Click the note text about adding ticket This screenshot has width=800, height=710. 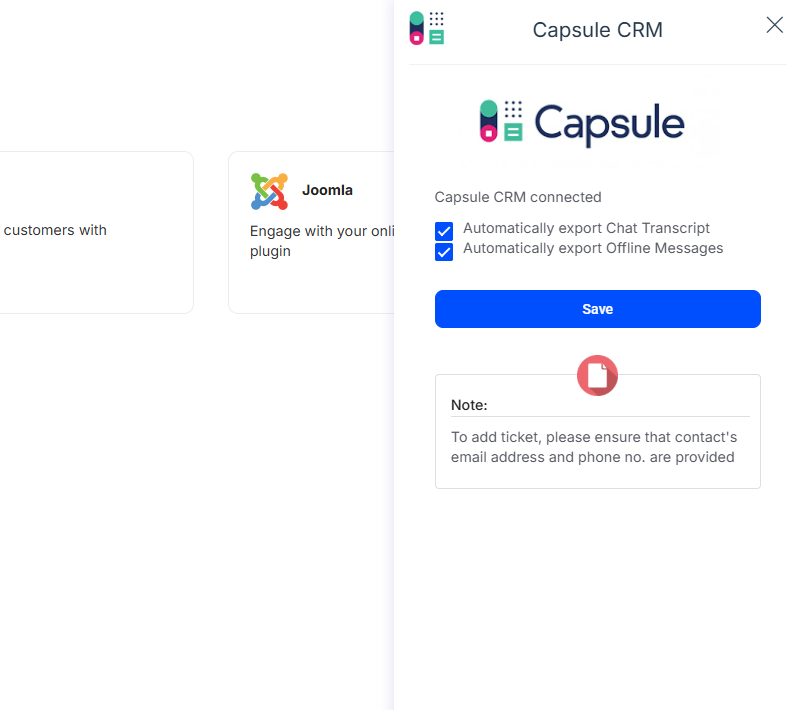click(593, 447)
